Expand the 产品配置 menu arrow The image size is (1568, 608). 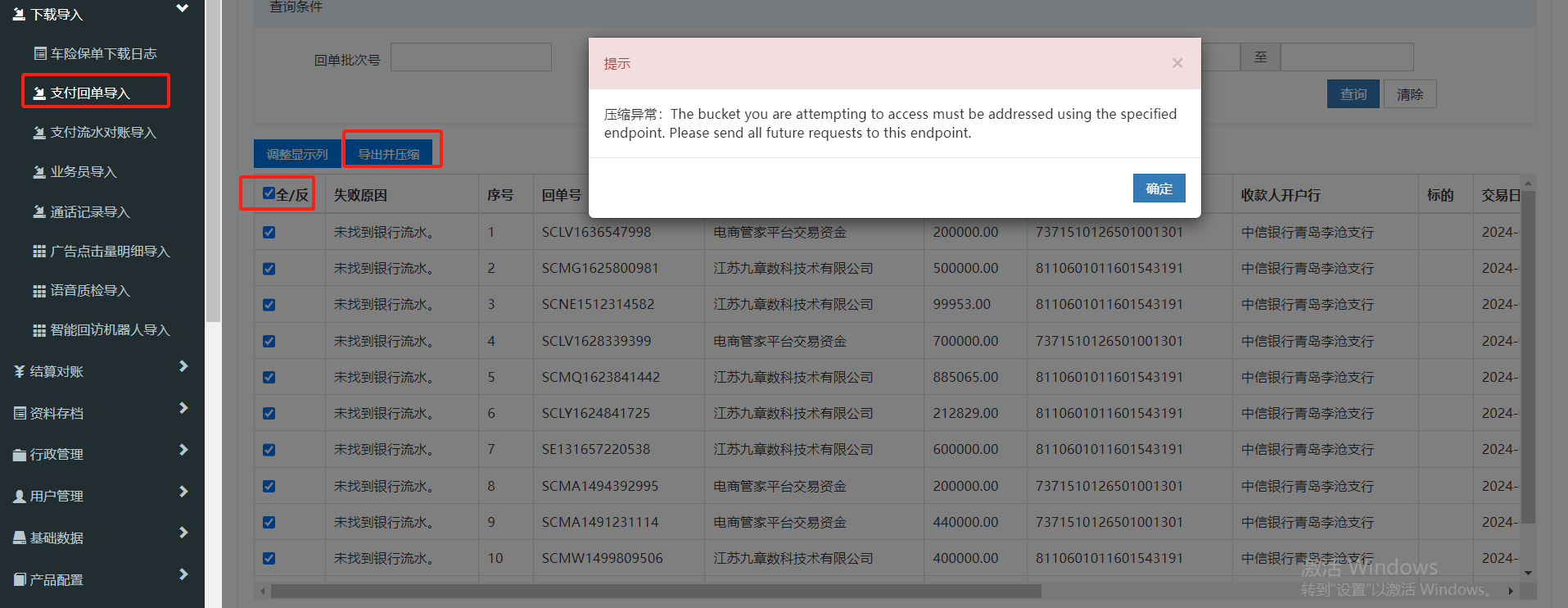[183, 574]
